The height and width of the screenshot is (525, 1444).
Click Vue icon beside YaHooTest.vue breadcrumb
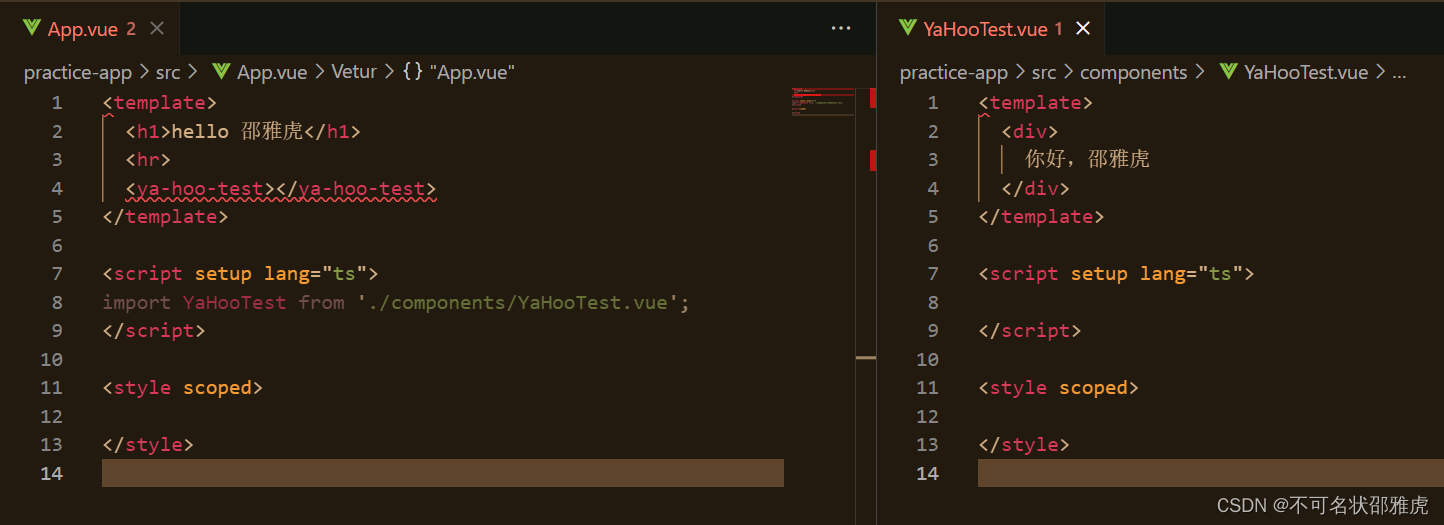pyautogui.click(x=1228, y=72)
